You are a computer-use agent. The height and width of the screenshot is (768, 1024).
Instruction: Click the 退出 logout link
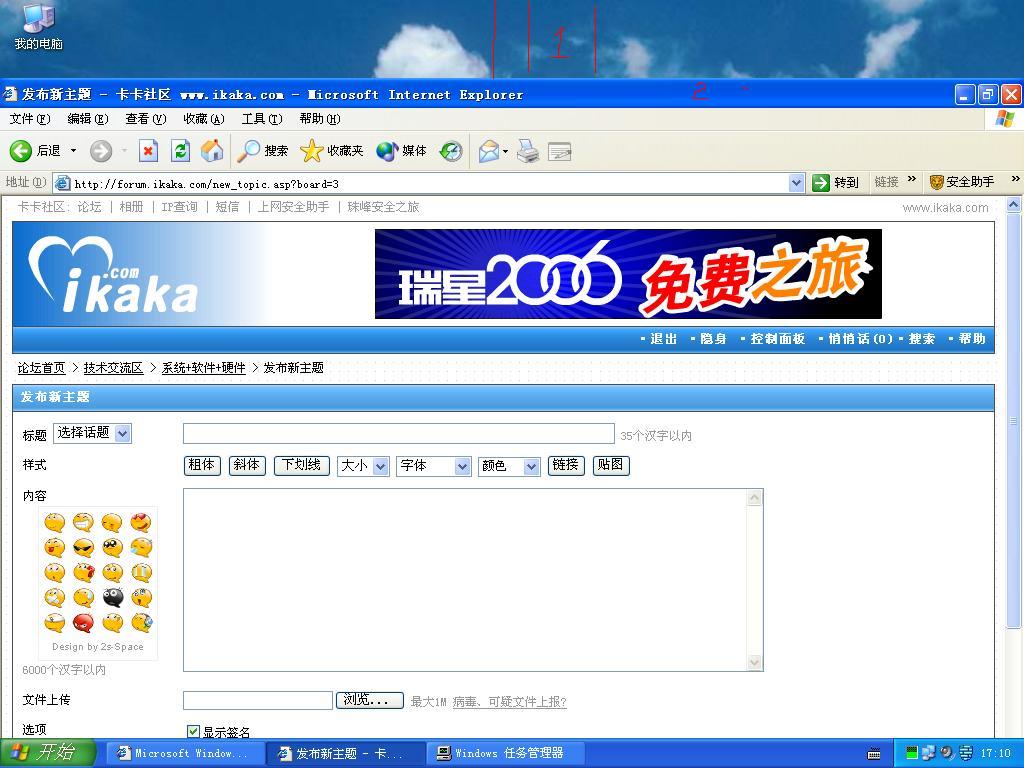tap(664, 339)
